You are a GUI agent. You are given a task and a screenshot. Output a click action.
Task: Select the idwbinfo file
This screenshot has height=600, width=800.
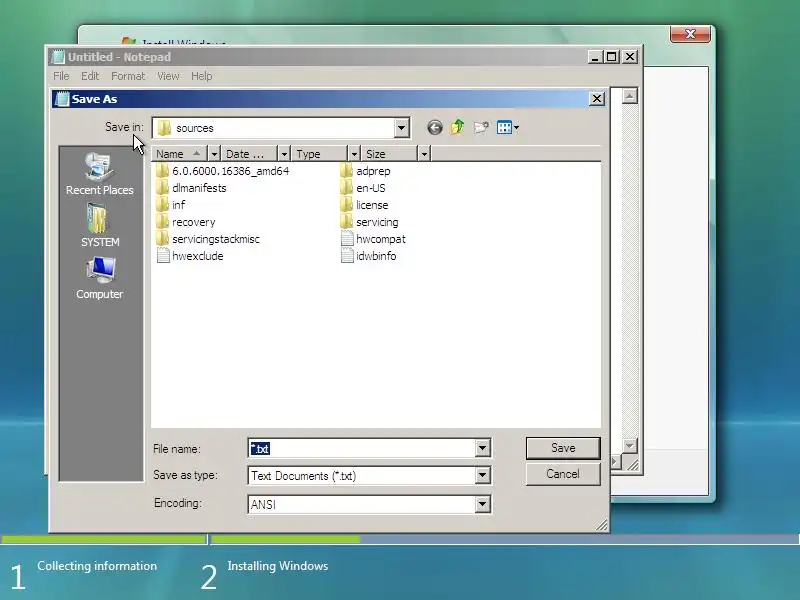point(368,256)
